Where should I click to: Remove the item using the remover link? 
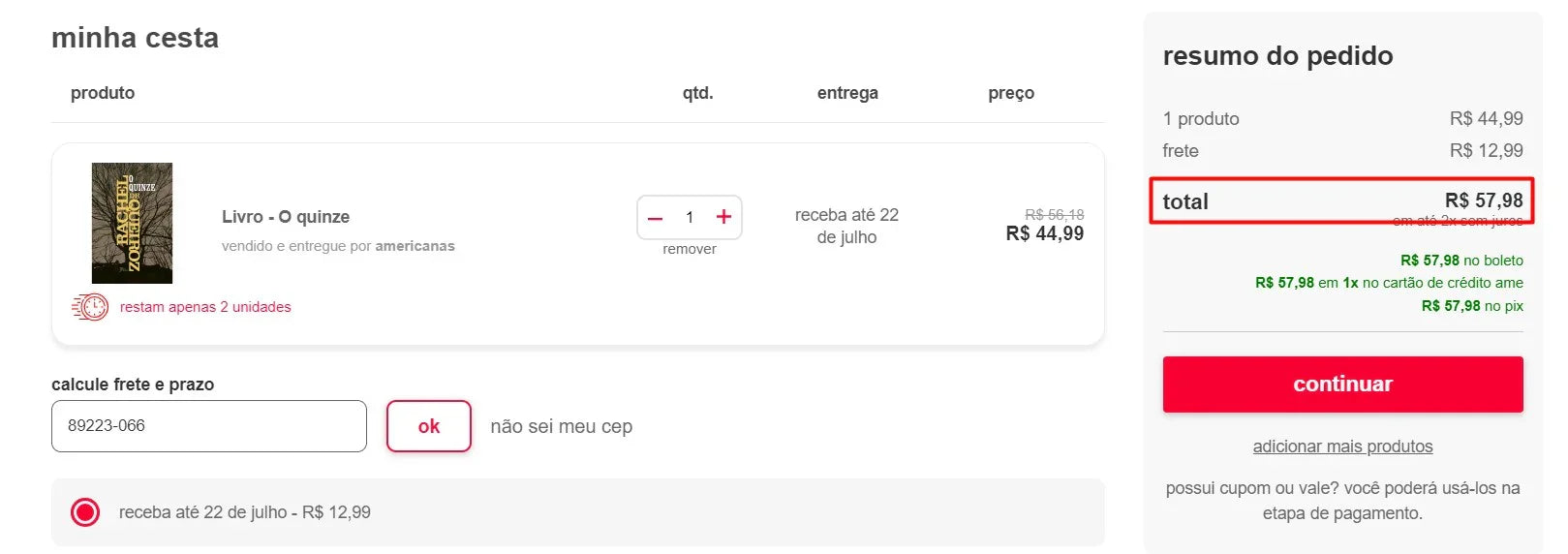(x=690, y=249)
